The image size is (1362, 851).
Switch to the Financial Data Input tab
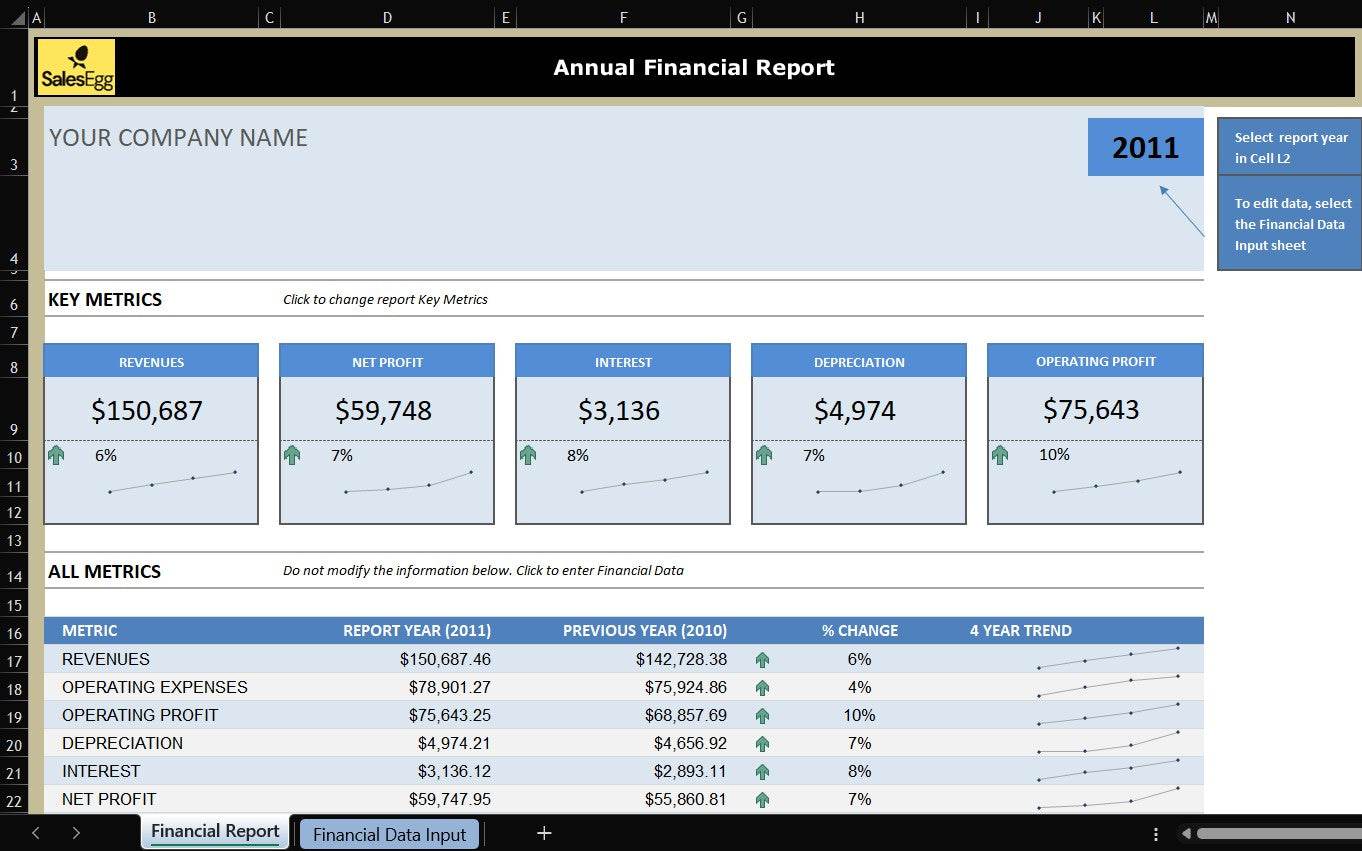coord(389,834)
